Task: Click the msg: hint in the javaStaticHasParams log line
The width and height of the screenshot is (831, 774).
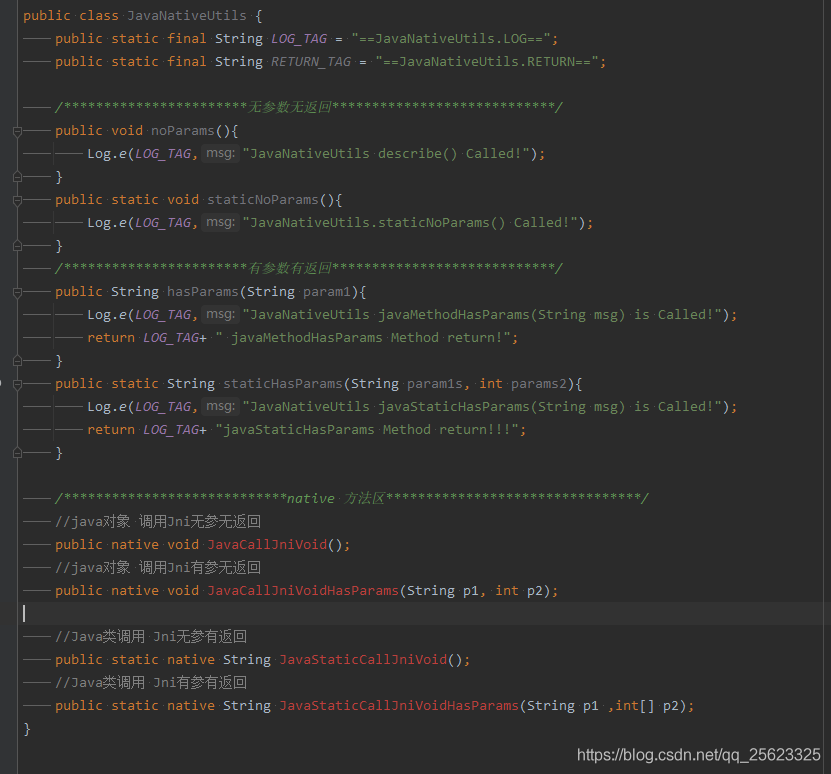Action: (220, 406)
